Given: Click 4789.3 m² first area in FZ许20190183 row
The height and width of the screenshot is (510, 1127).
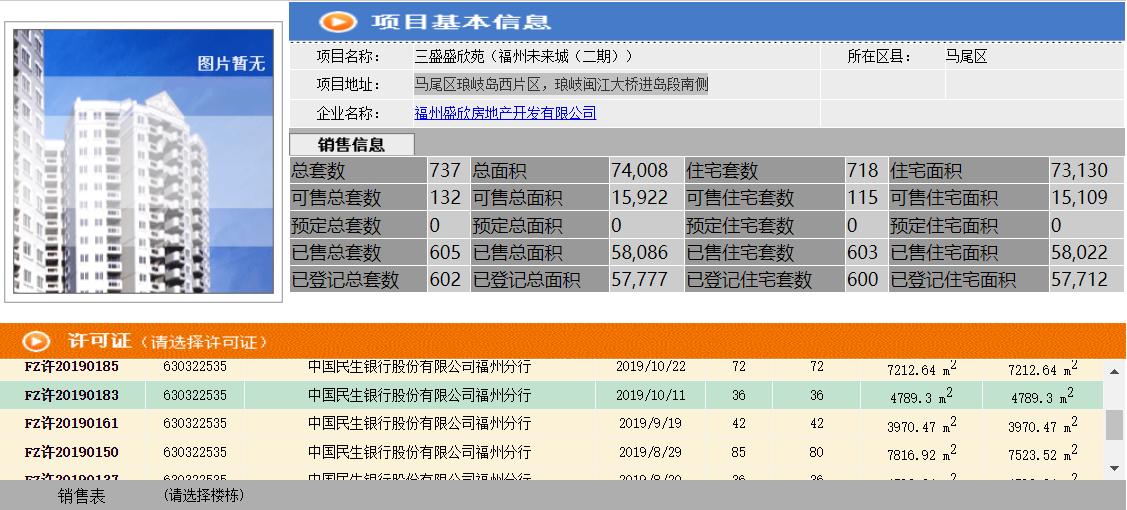Looking at the screenshot, I should click(921, 397).
